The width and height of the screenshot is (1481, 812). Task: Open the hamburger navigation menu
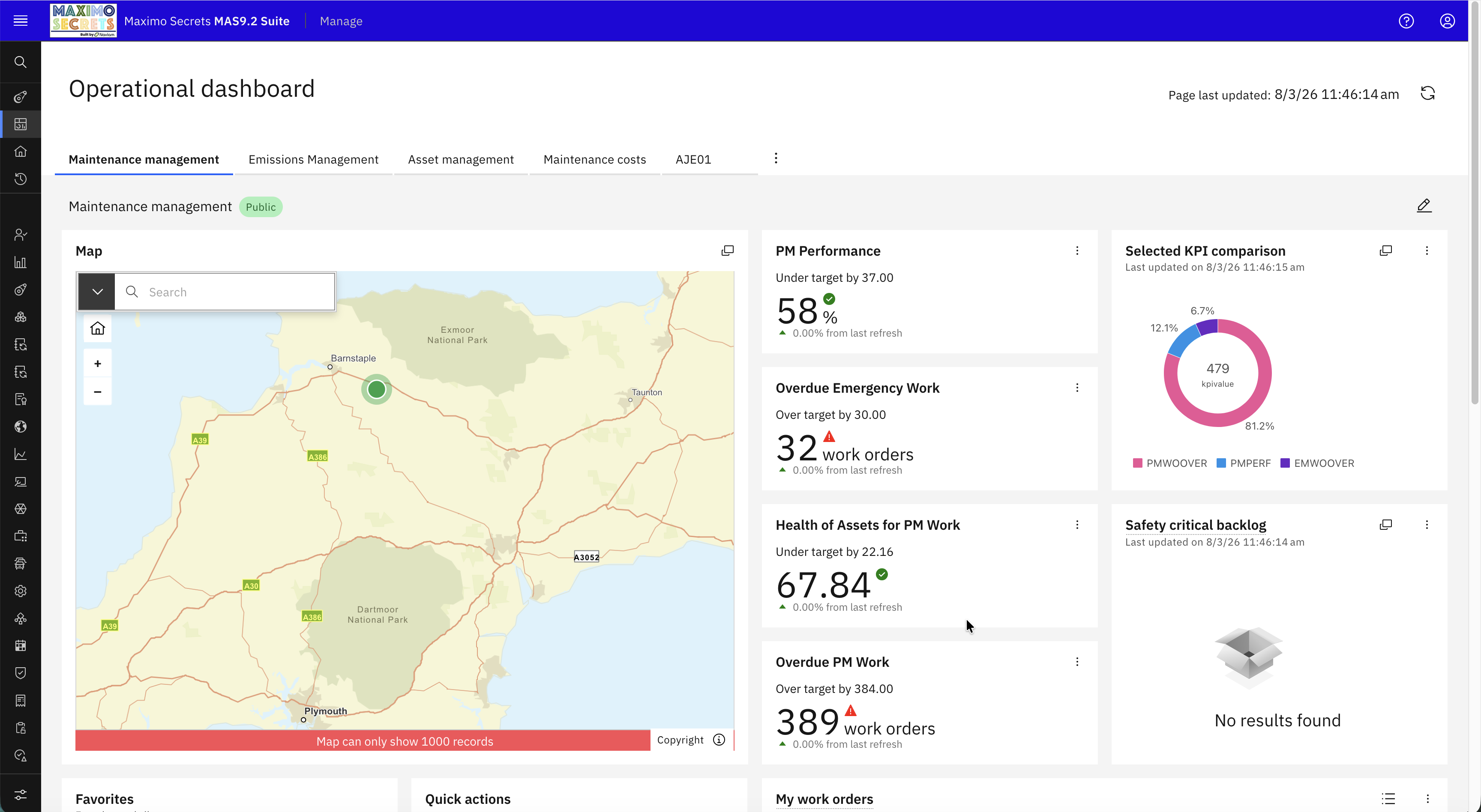21,21
